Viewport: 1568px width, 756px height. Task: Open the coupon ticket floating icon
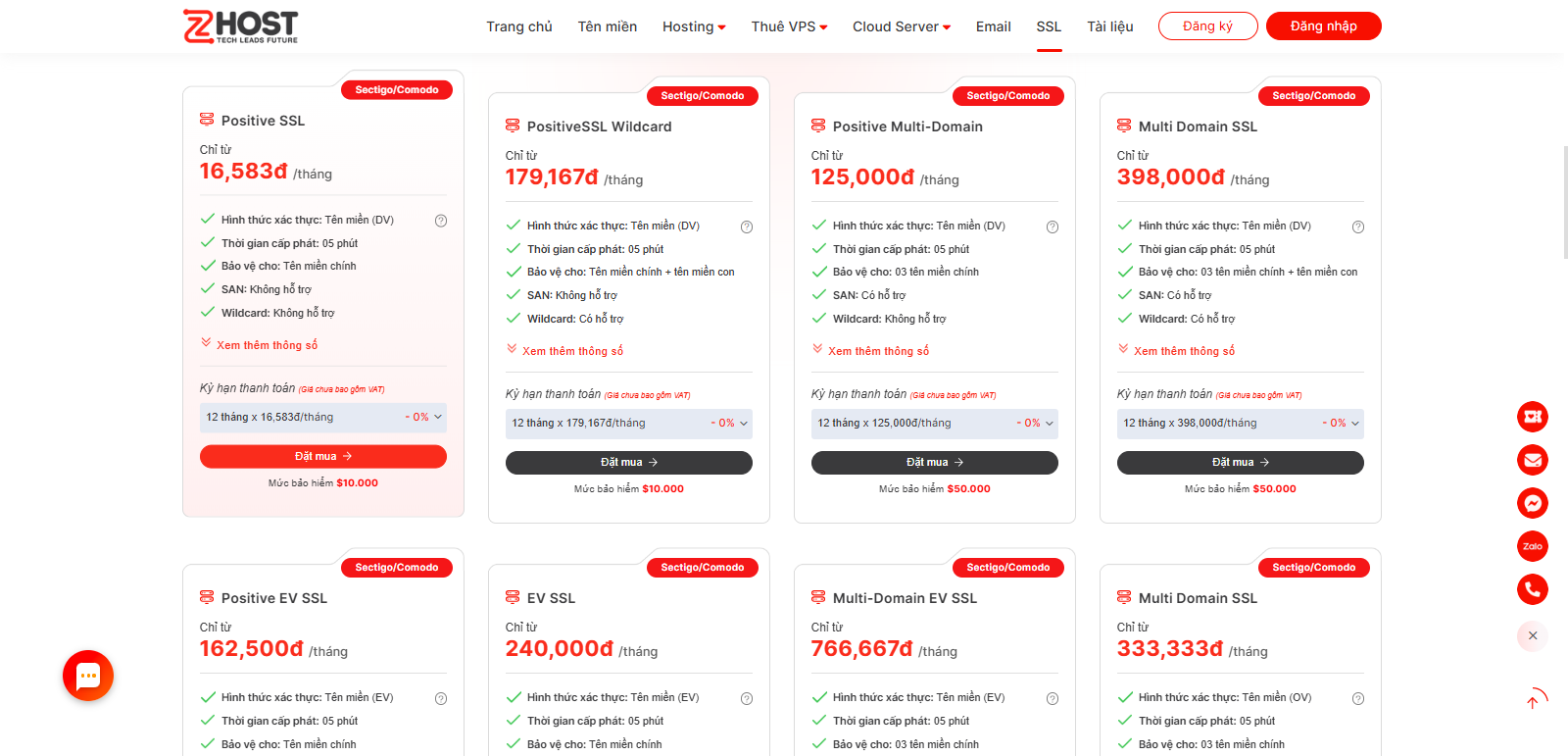[1533, 417]
